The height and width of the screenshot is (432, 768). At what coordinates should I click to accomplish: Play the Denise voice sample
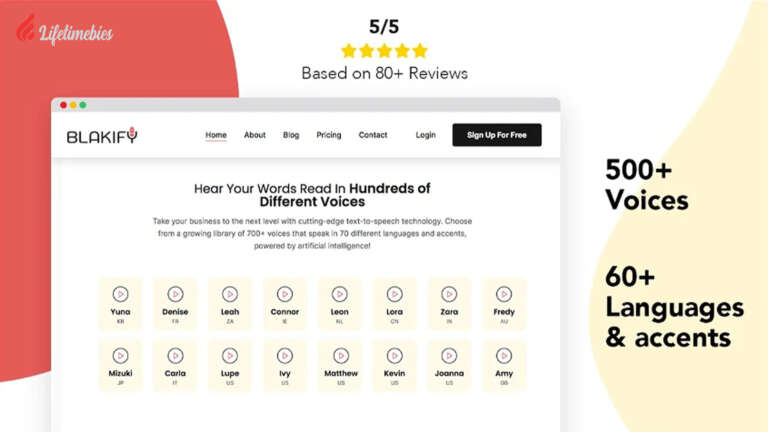[175, 294]
